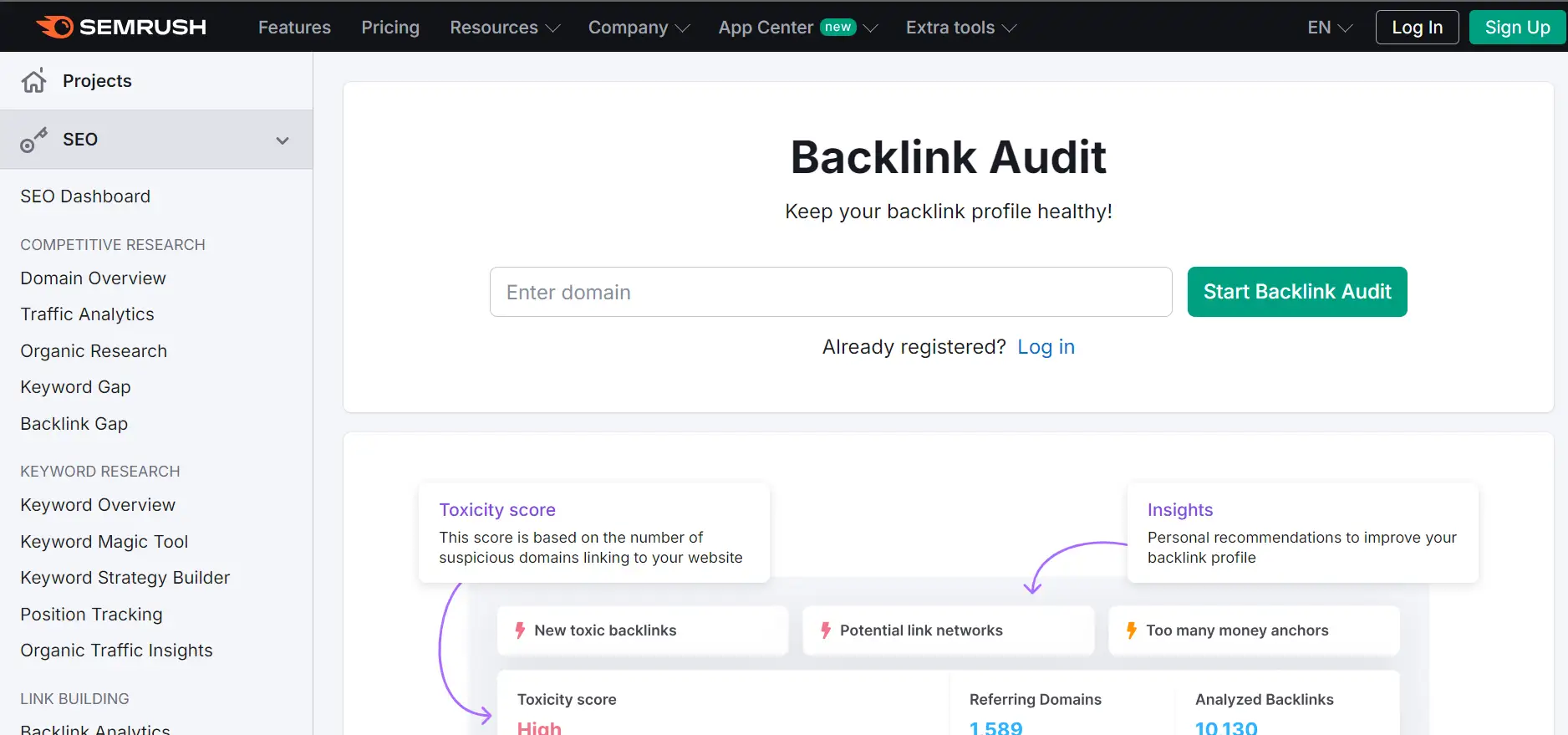Screen dimensions: 1568x735
Task: Open the Extra tools dropdown
Action: (961, 28)
